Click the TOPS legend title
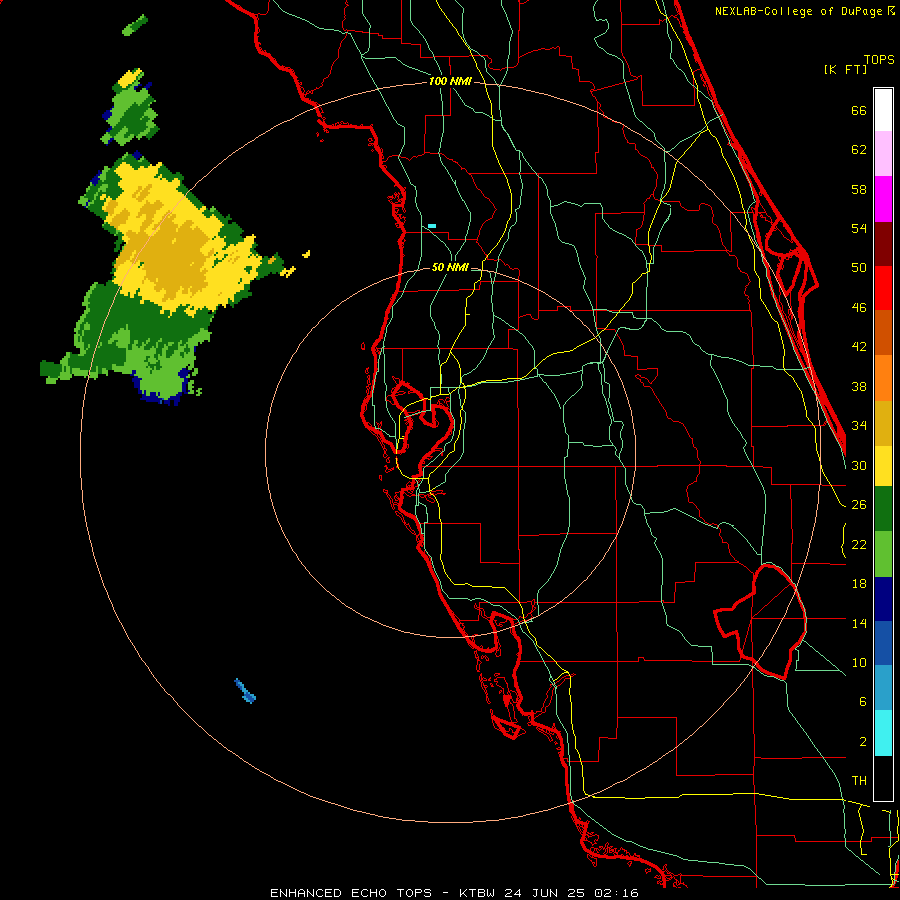 click(879, 60)
